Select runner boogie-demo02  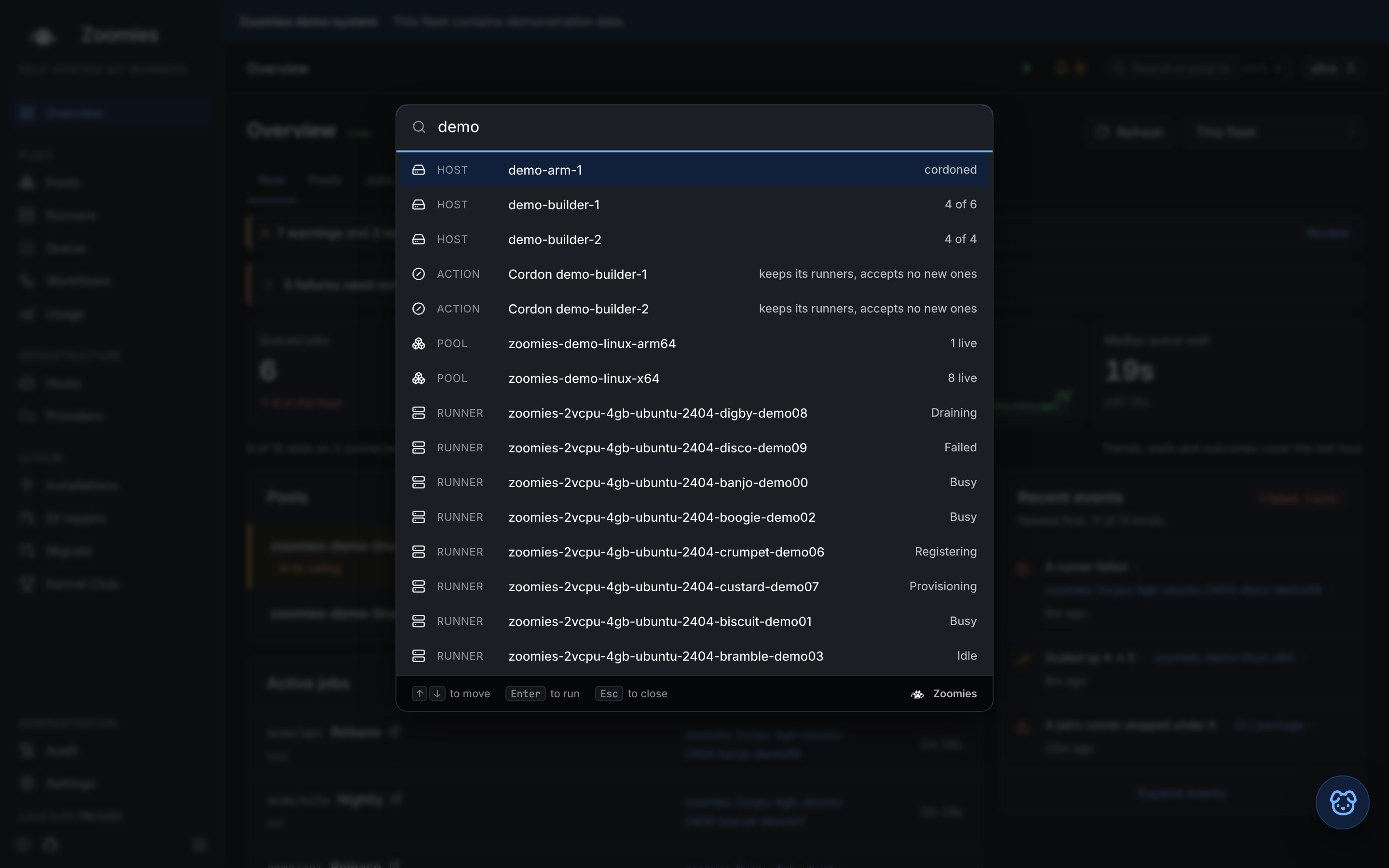coord(694,517)
